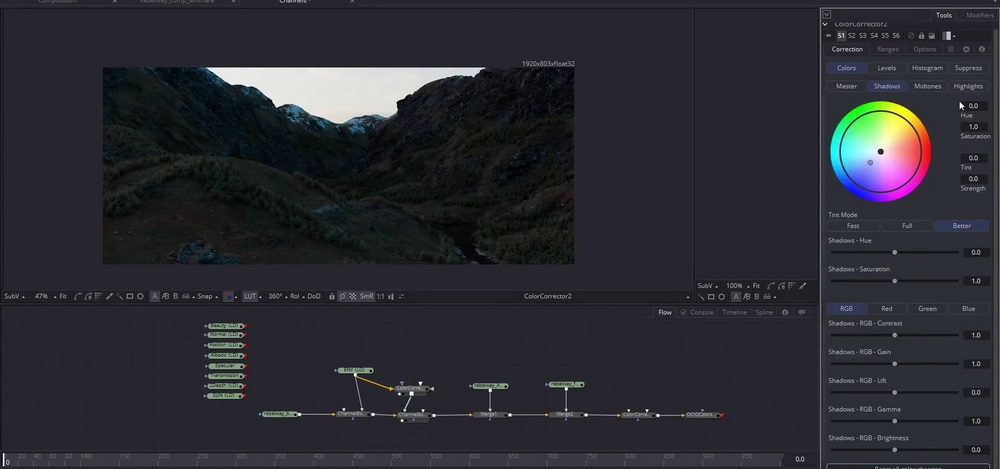The image size is (1000, 469).
Task: Click the Tint value field
Action: click(x=973, y=158)
